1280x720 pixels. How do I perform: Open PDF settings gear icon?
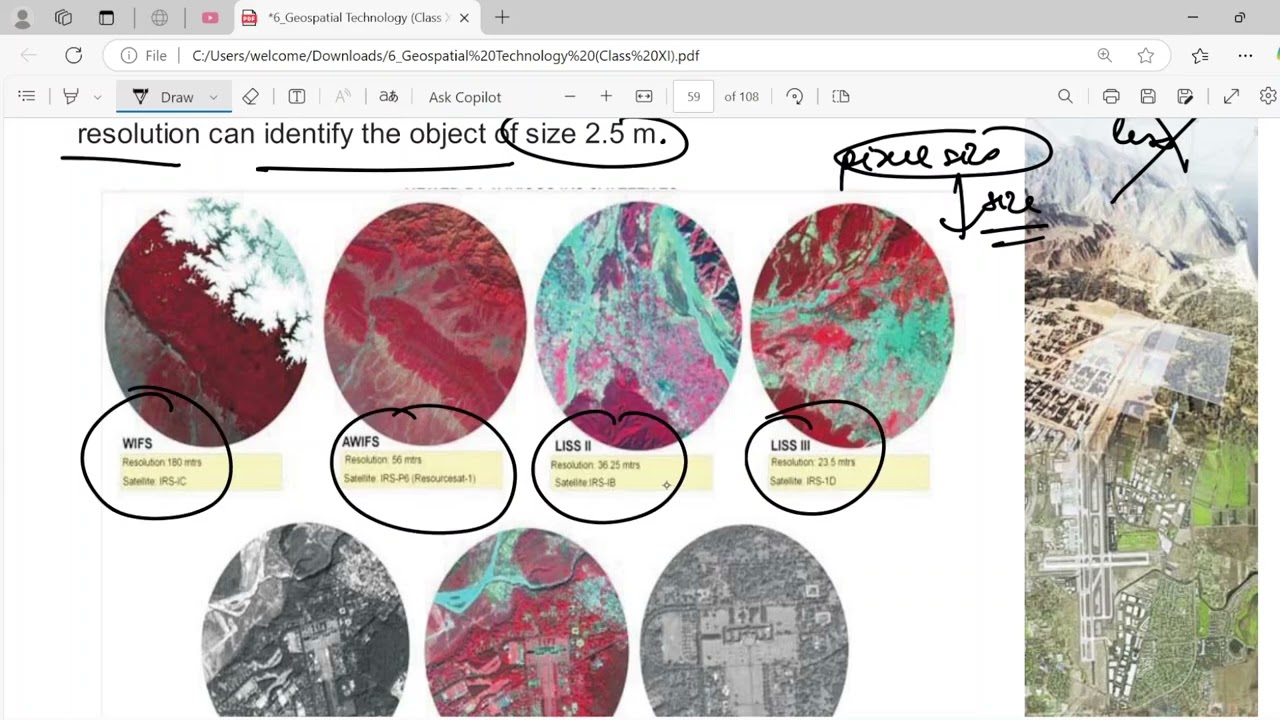click(1268, 96)
